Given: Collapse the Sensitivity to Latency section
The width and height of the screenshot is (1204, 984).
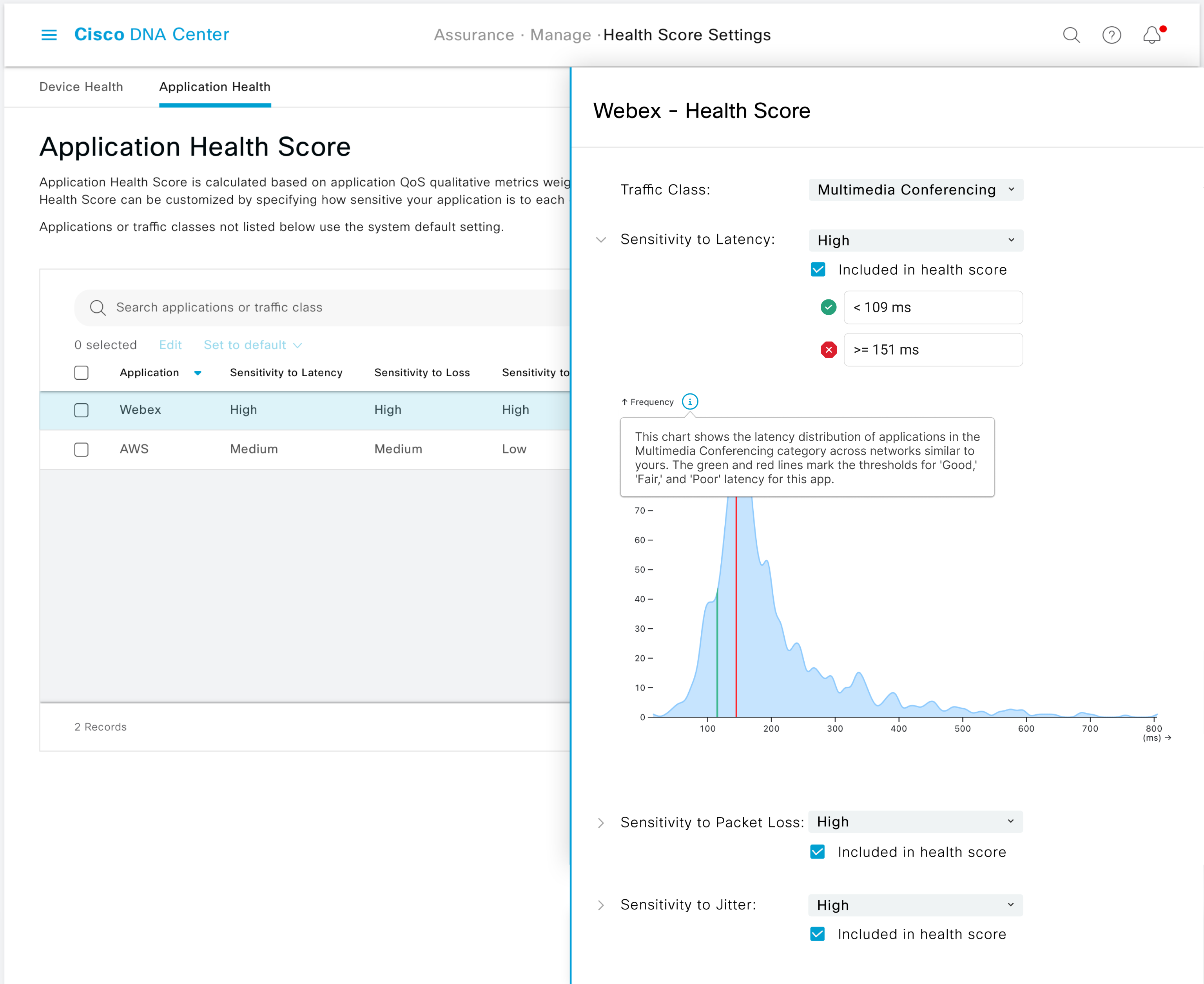Looking at the screenshot, I should (601, 240).
